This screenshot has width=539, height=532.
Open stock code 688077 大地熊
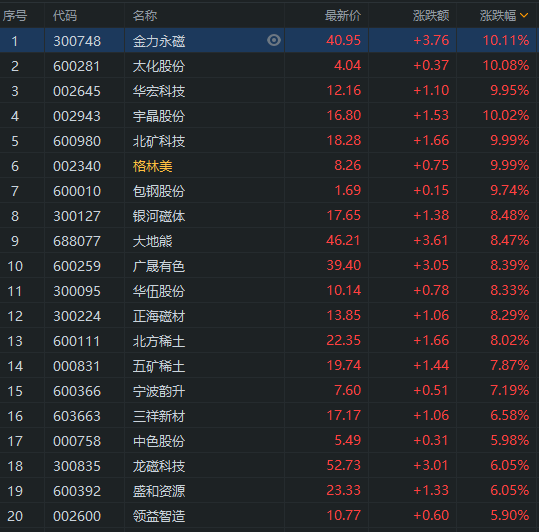point(77,241)
